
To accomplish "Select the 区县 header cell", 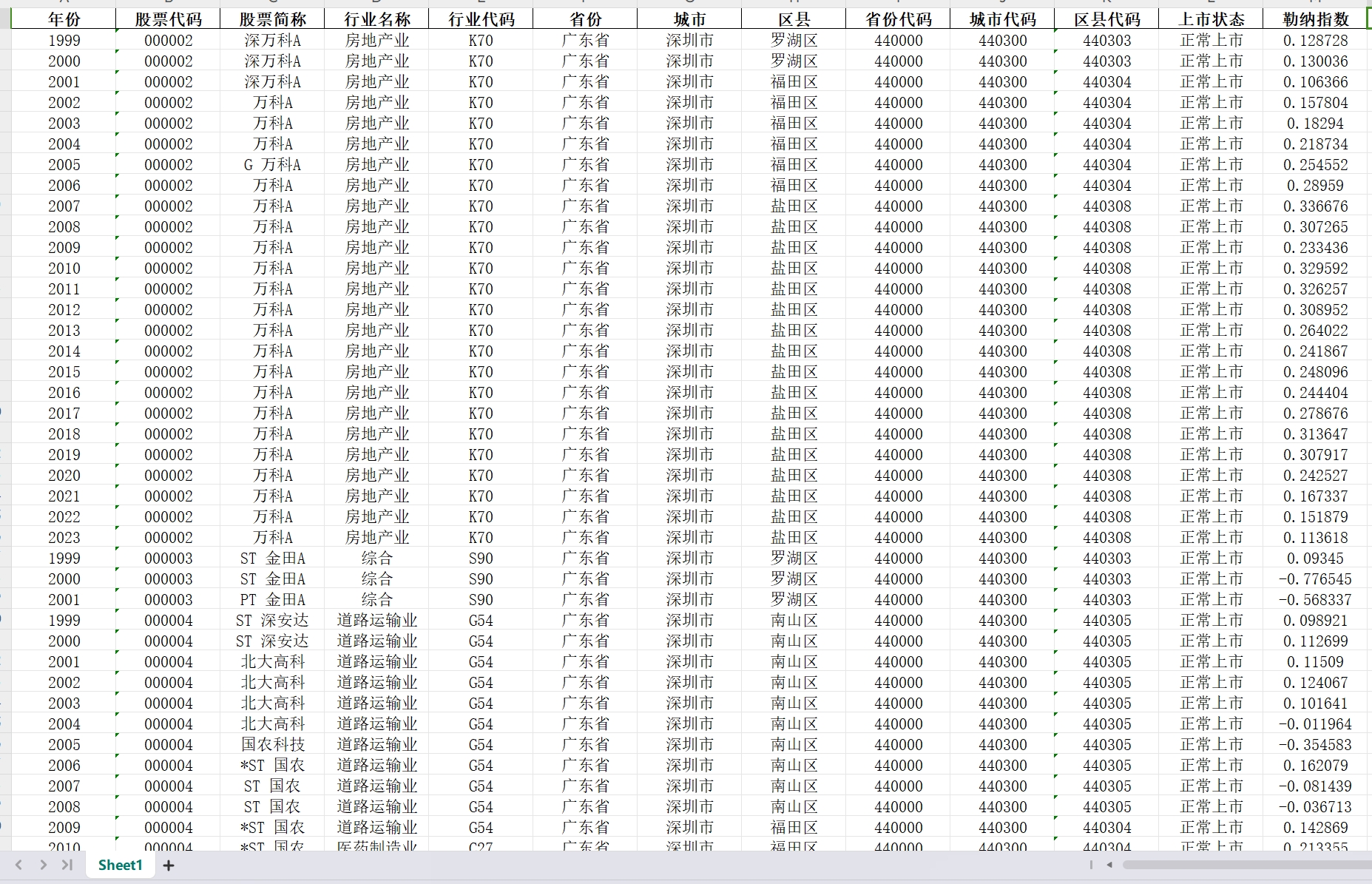I will (x=794, y=19).
